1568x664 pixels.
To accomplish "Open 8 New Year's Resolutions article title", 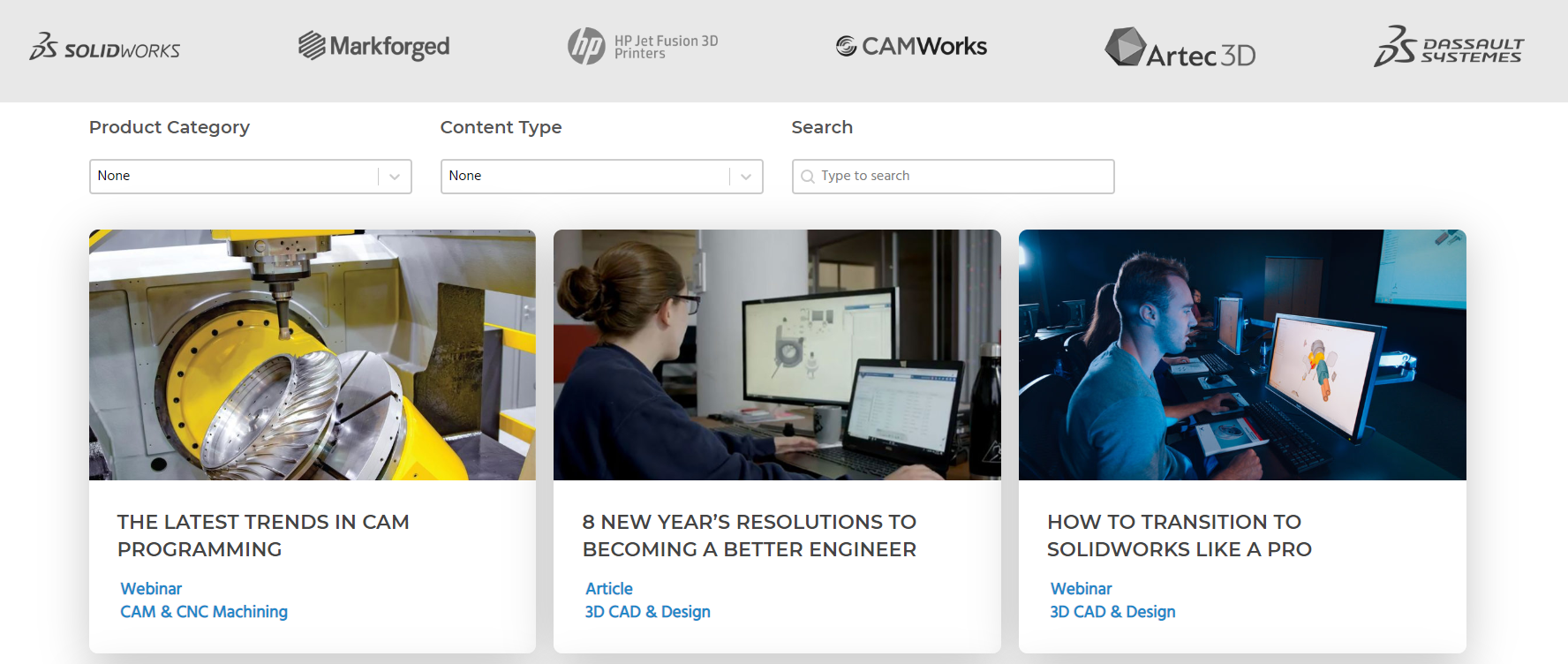I will (x=750, y=535).
